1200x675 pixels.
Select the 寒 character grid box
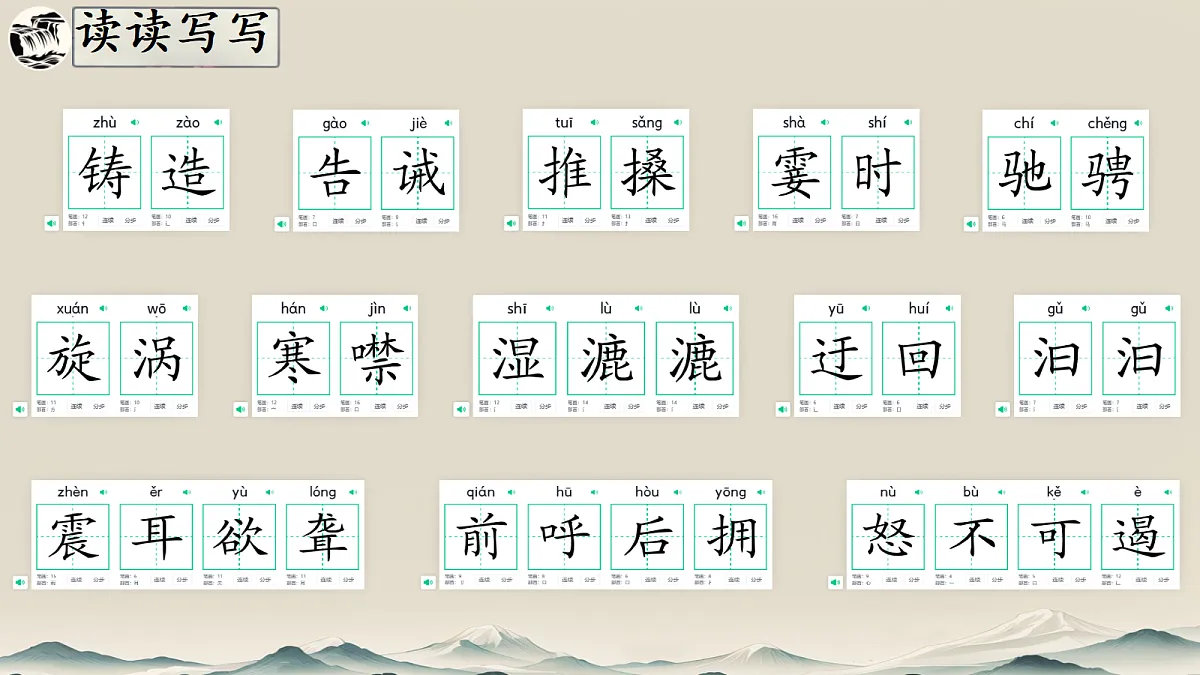294,358
